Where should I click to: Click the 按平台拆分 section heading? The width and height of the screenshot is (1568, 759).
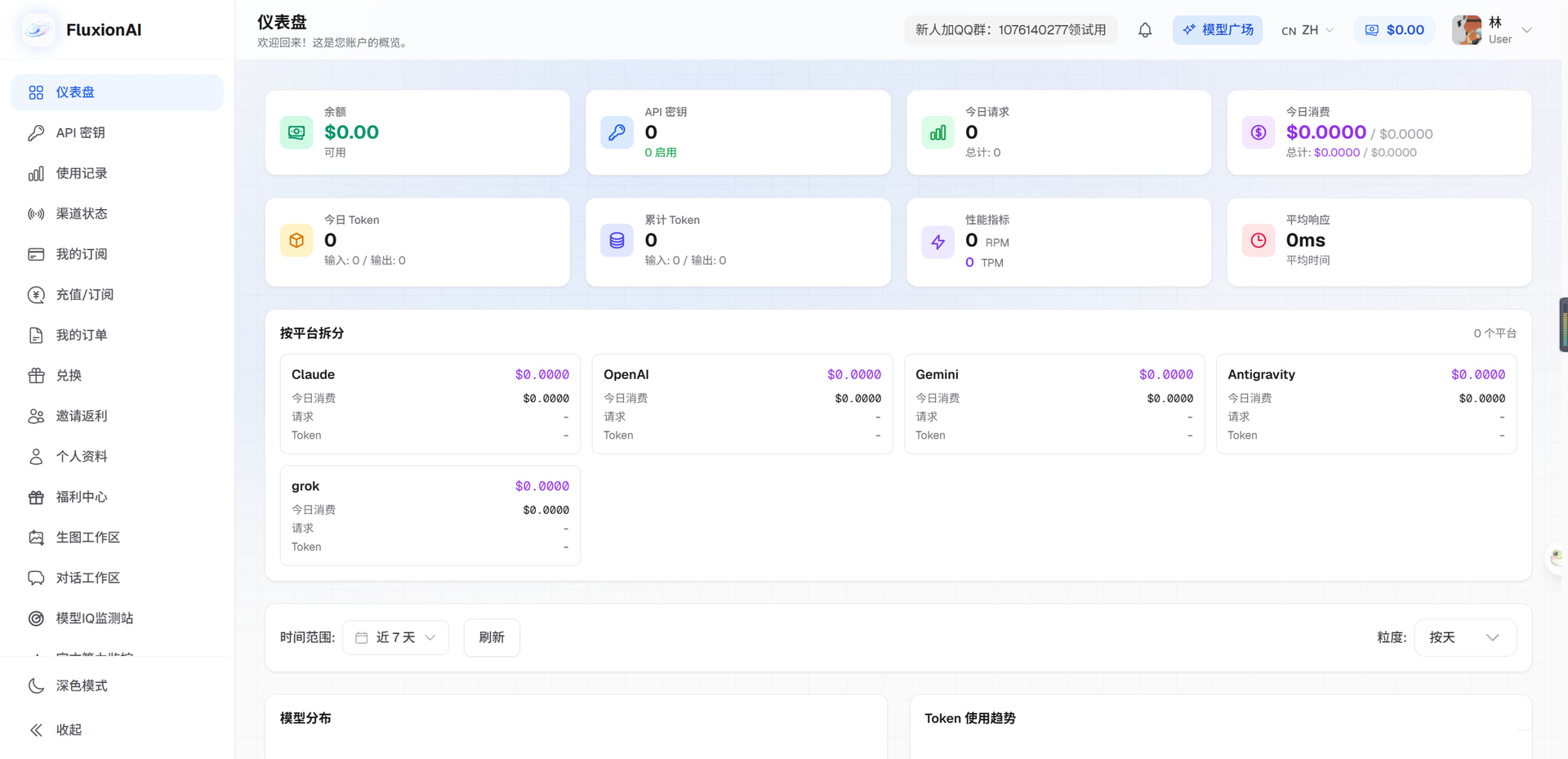pos(312,333)
